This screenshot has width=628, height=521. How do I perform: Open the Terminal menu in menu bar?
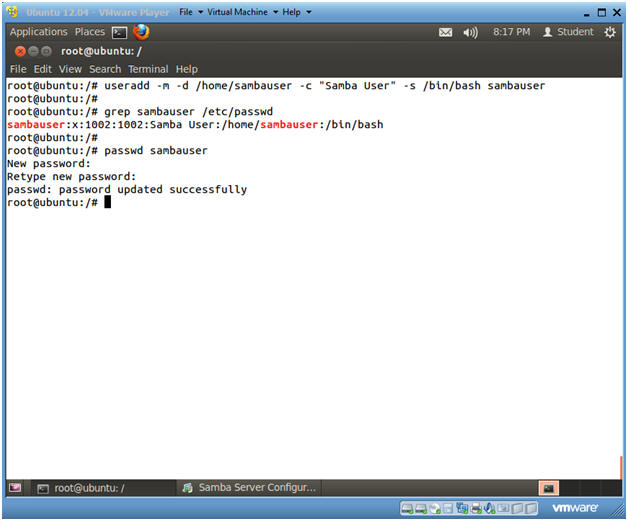tap(148, 69)
